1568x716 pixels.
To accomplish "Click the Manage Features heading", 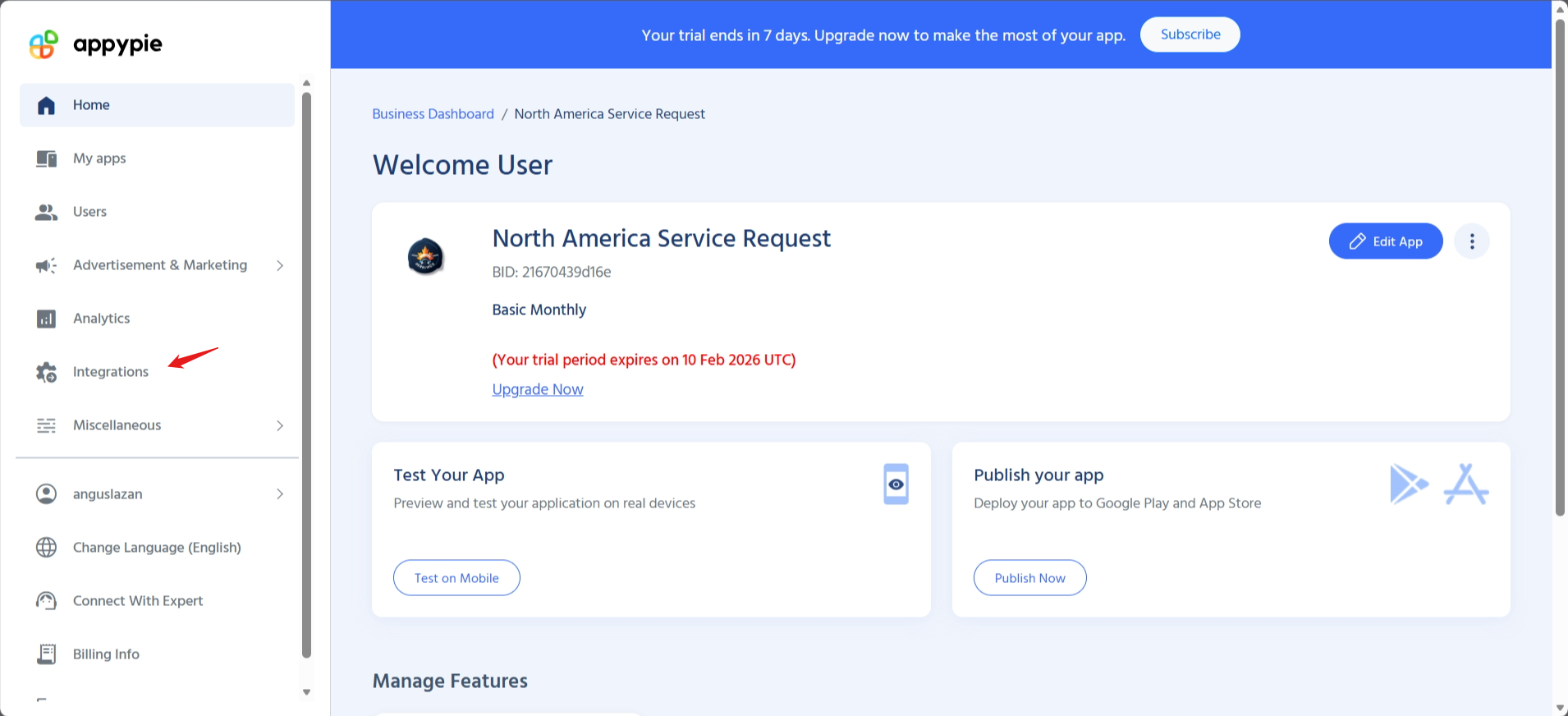I will 450,681.
